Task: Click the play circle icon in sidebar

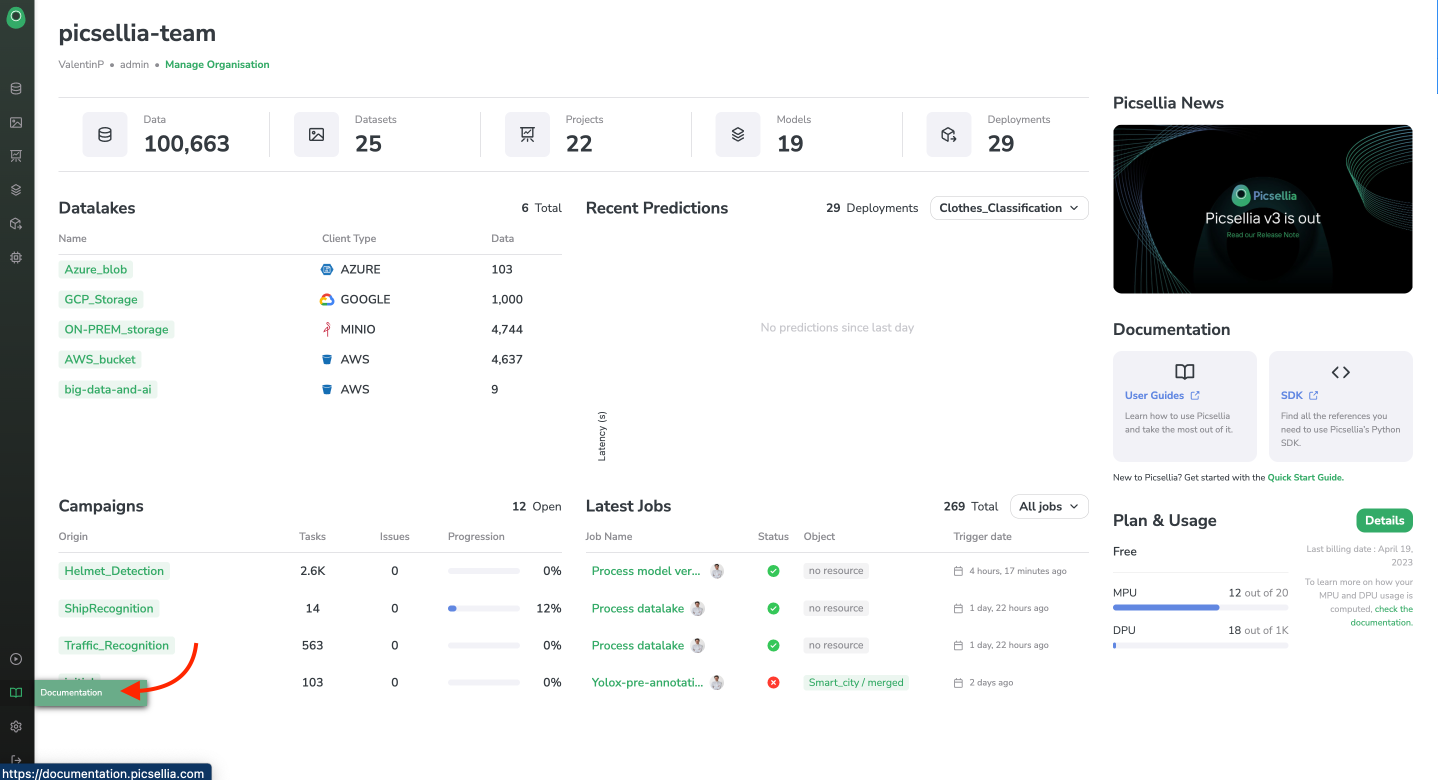Action: [16, 659]
